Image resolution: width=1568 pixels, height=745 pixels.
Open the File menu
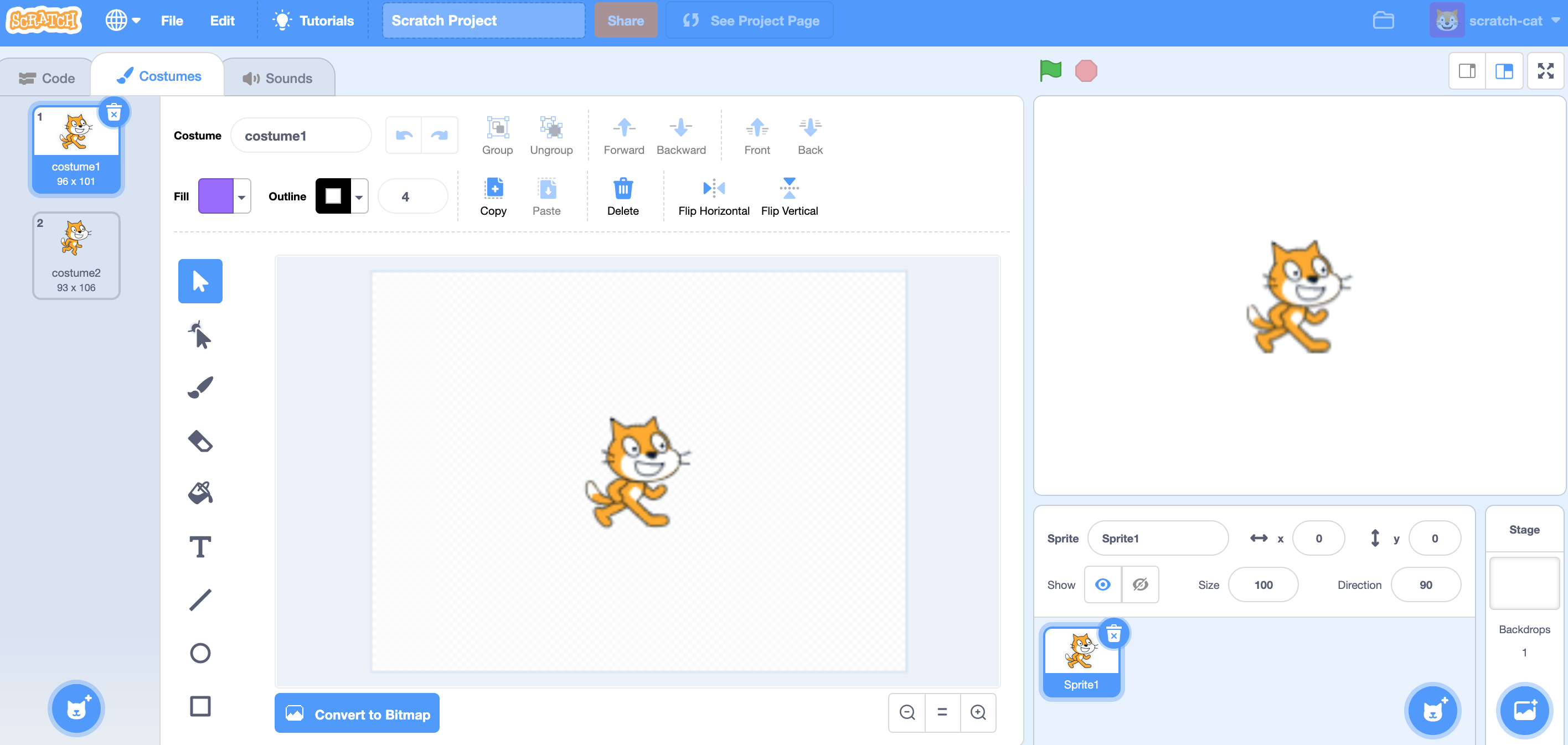tap(172, 20)
